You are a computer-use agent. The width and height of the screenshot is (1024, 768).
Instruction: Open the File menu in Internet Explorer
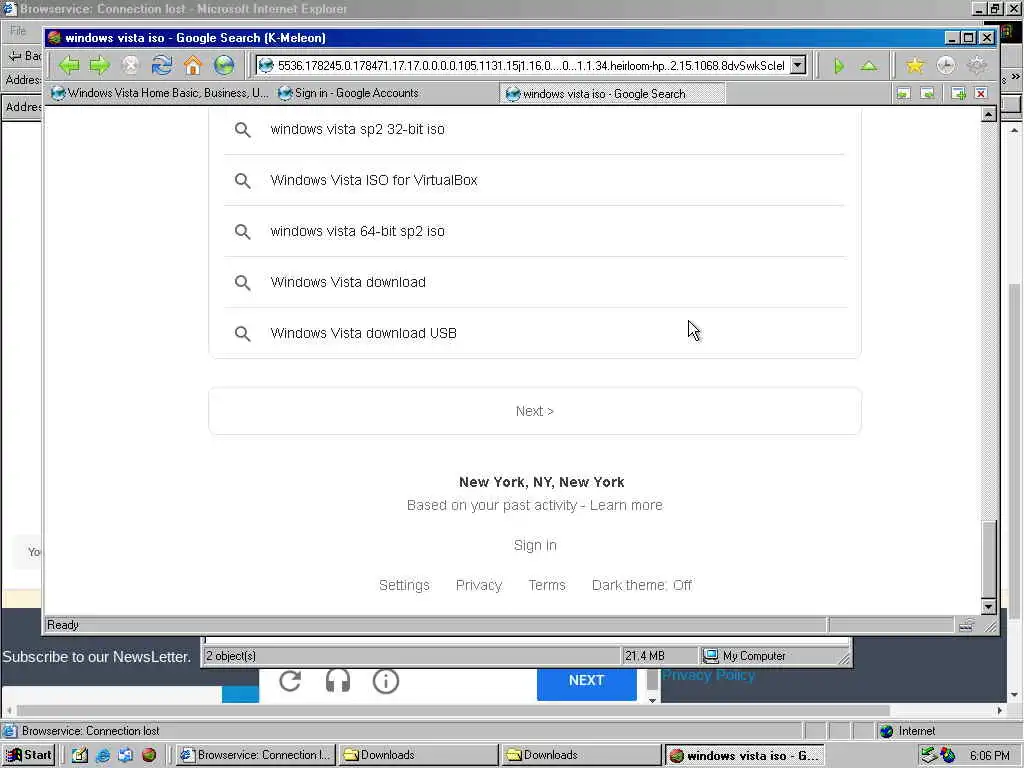(x=18, y=30)
